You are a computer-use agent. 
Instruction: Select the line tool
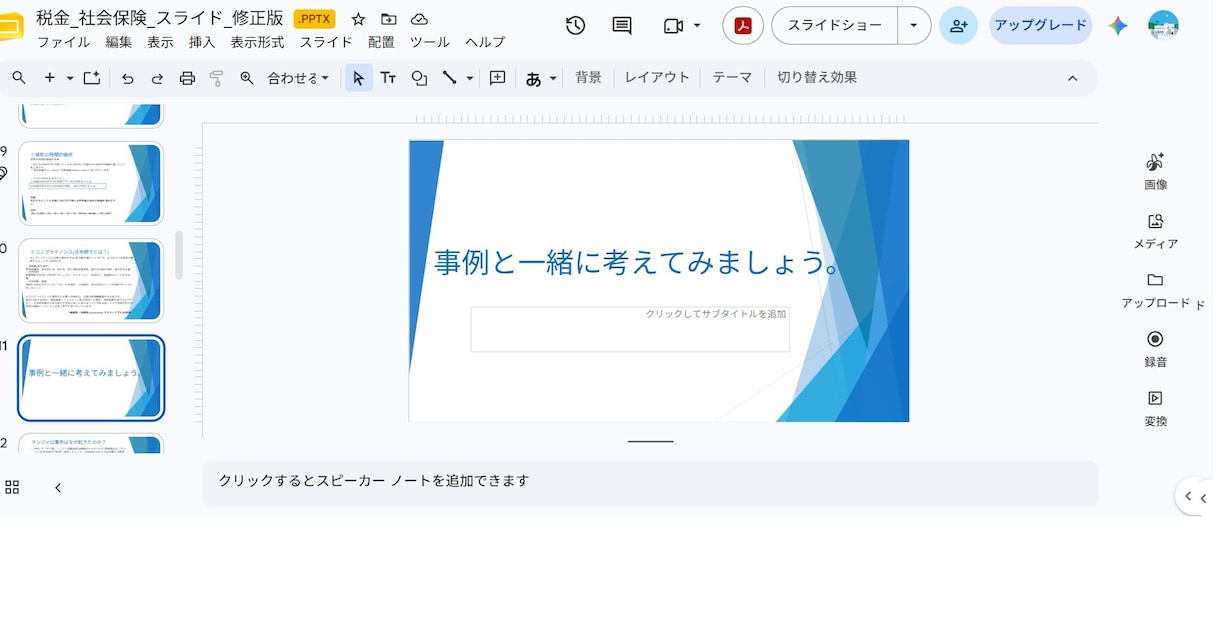tap(450, 78)
